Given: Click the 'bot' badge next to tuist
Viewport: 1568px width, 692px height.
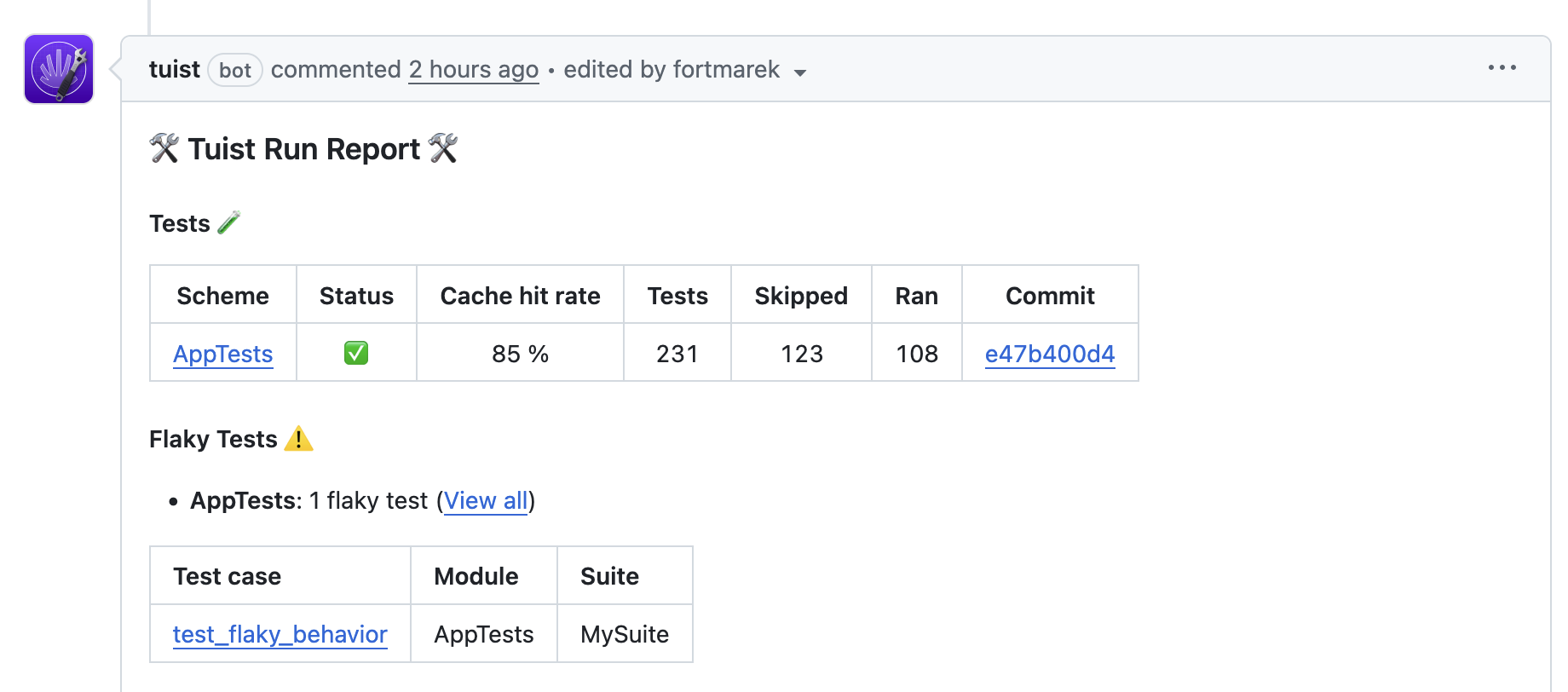Looking at the screenshot, I should tap(235, 70).
